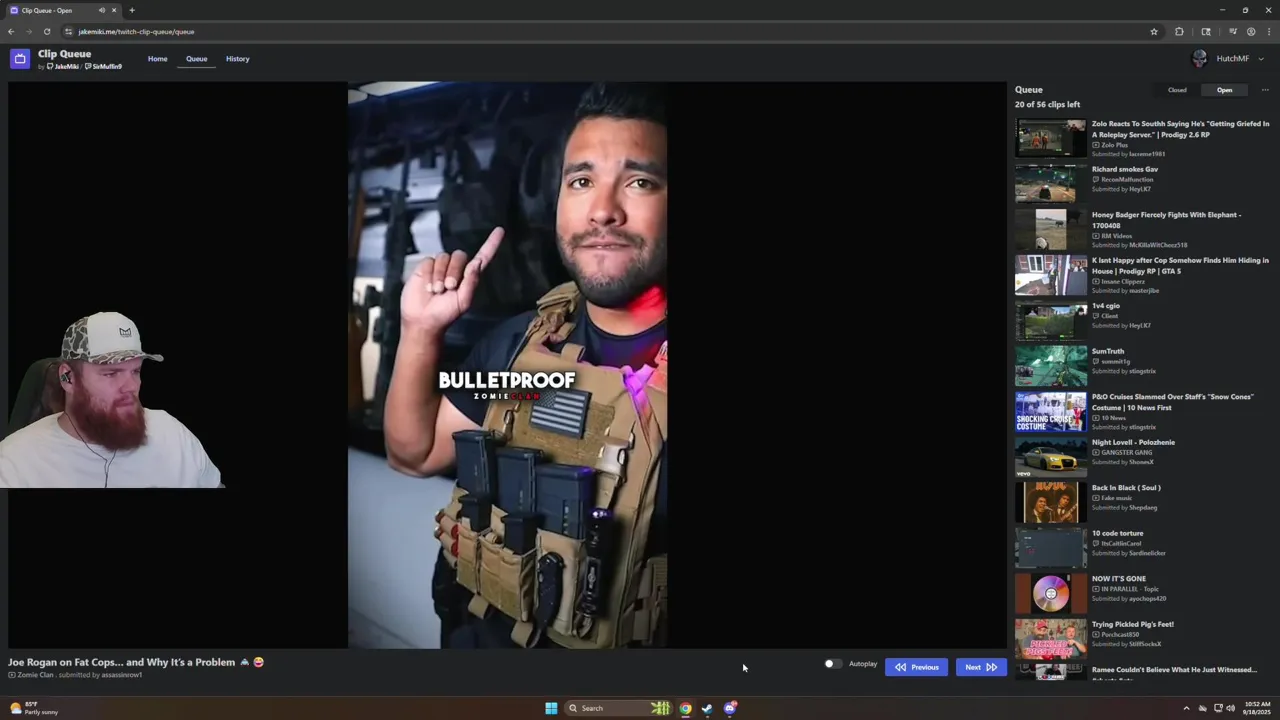Open clip titled "K Isnt Happy after Cop"
1280x720 pixels.
pyautogui.click(x=1180, y=265)
